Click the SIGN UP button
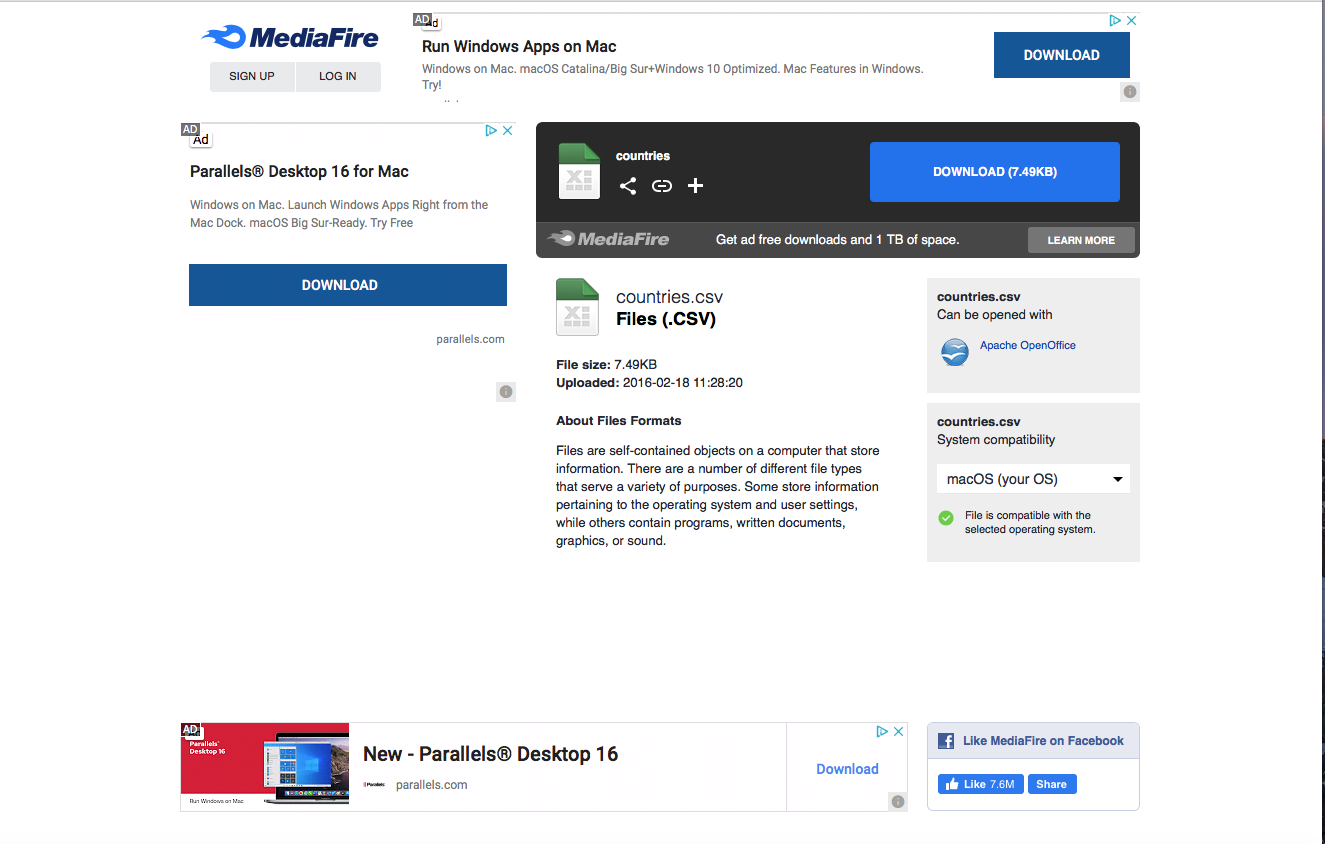This screenshot has width=1325, height=844. pyautogui.click(x=252, y=76)
